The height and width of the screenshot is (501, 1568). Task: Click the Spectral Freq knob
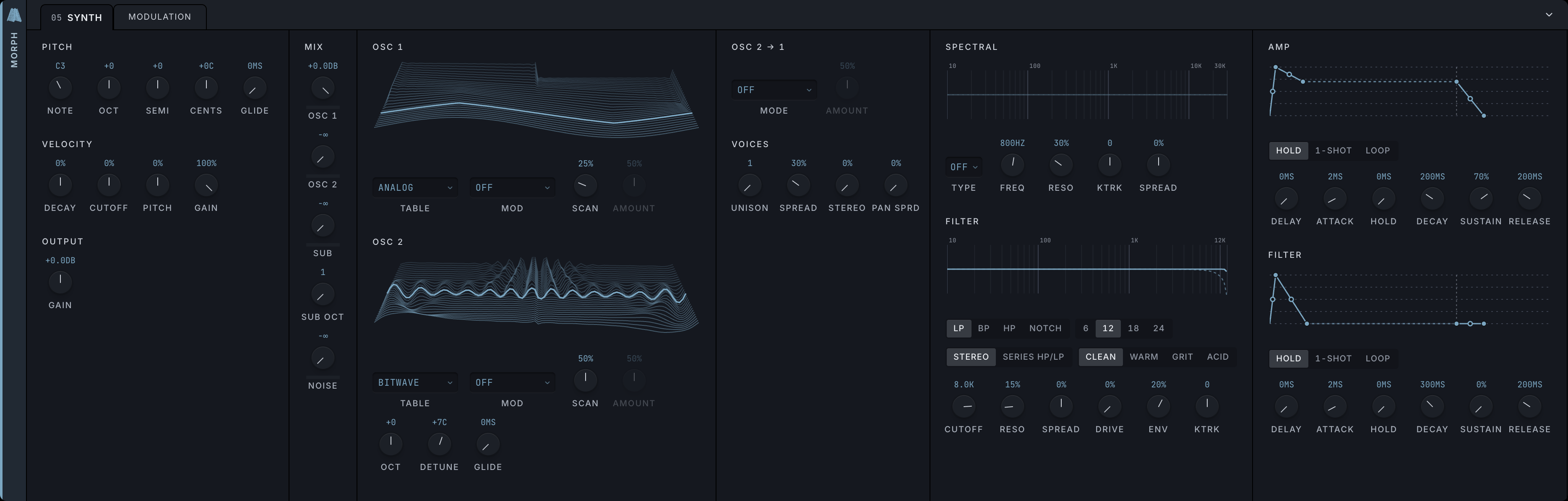click(x=1012, y=164)
